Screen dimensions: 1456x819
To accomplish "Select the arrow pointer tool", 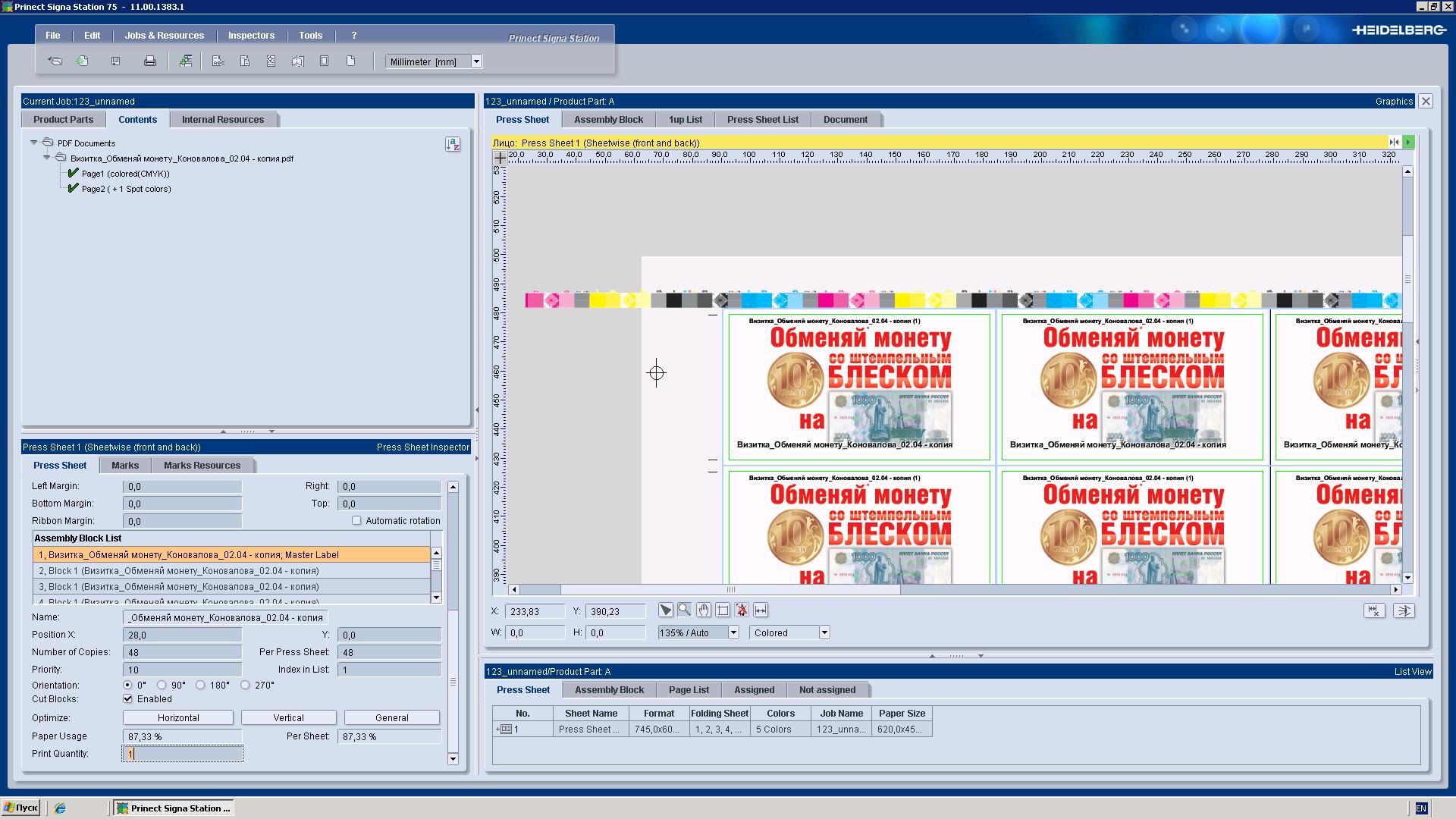I will pyautogui.click(x=666, y=610).
